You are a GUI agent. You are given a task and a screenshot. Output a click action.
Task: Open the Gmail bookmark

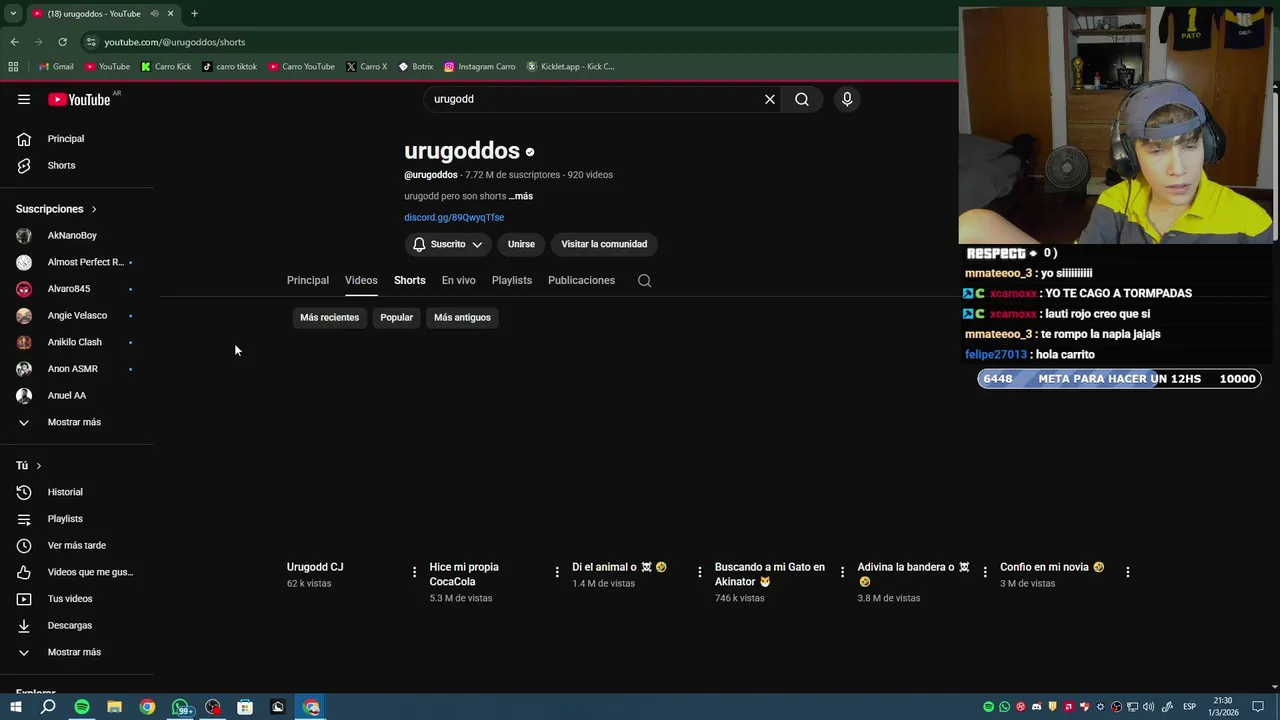[56, 67]
